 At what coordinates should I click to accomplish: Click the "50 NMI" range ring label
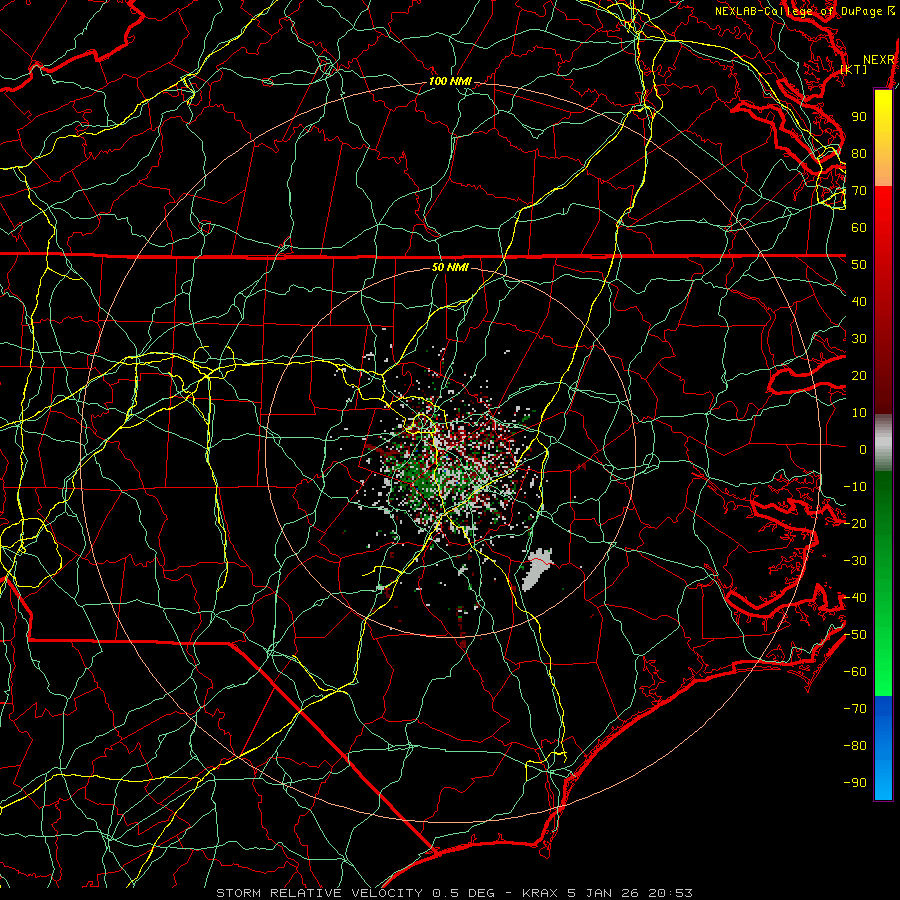click(x=450, y=267)
